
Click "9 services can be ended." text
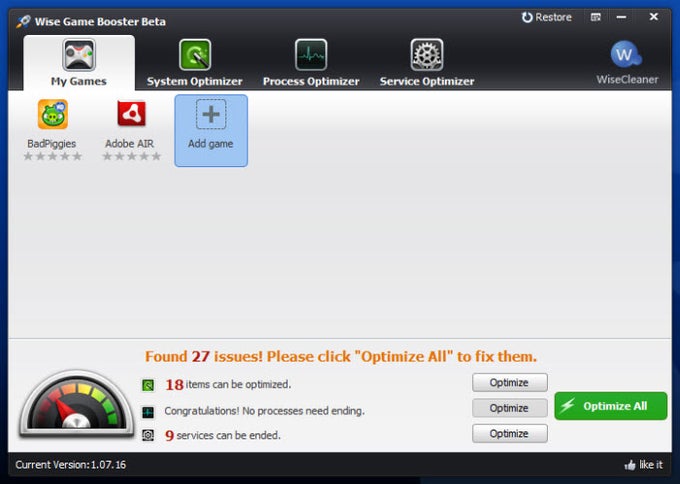[223, 435]
